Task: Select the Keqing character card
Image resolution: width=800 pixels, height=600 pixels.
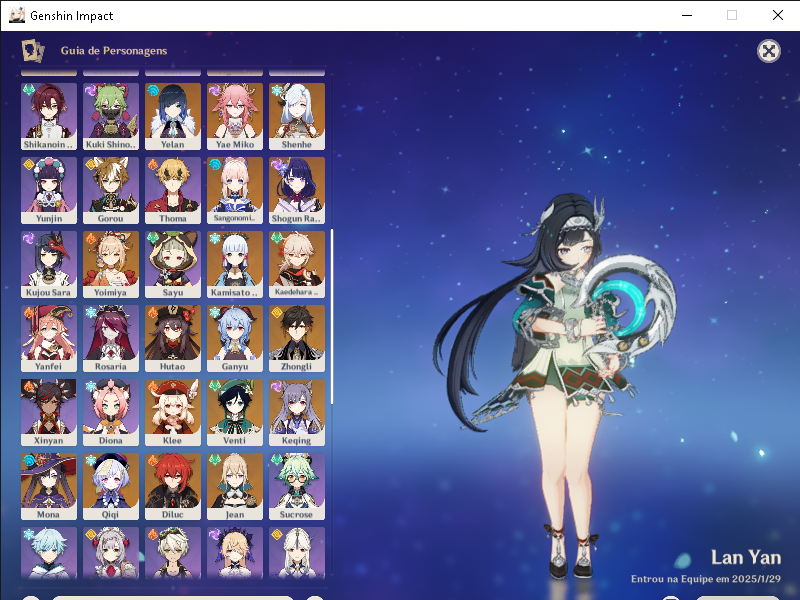Action: [x=297, y=412]
